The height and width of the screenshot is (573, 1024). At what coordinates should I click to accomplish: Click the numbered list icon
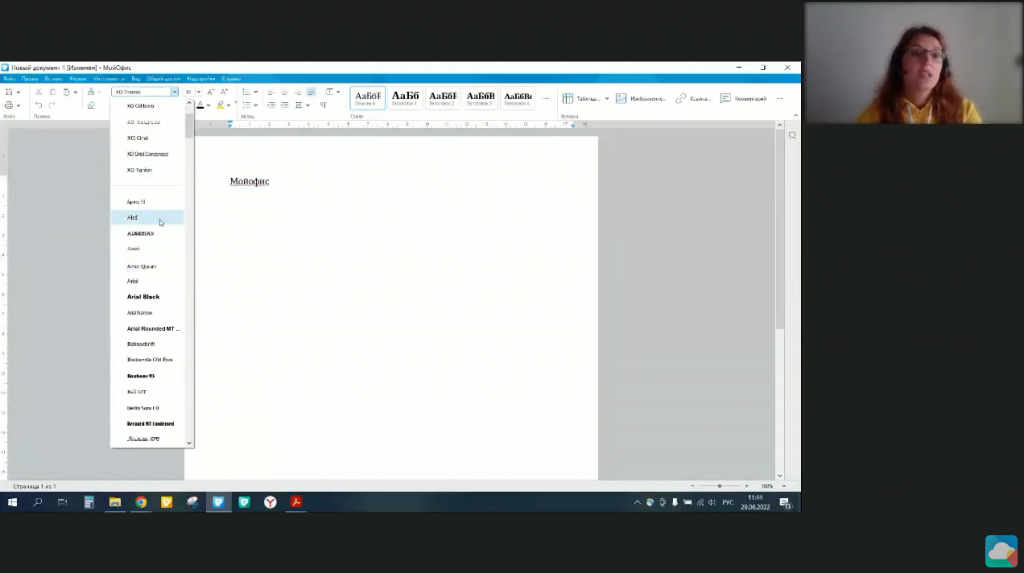(x=246, y=105)
